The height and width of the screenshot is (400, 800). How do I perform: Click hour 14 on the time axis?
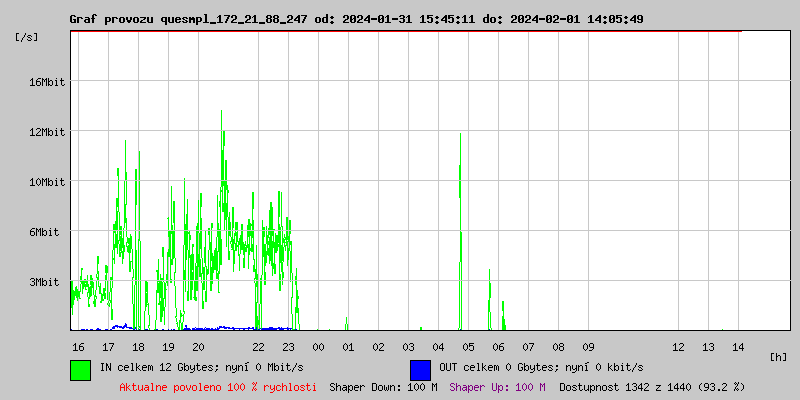click(x=738, y=346)
